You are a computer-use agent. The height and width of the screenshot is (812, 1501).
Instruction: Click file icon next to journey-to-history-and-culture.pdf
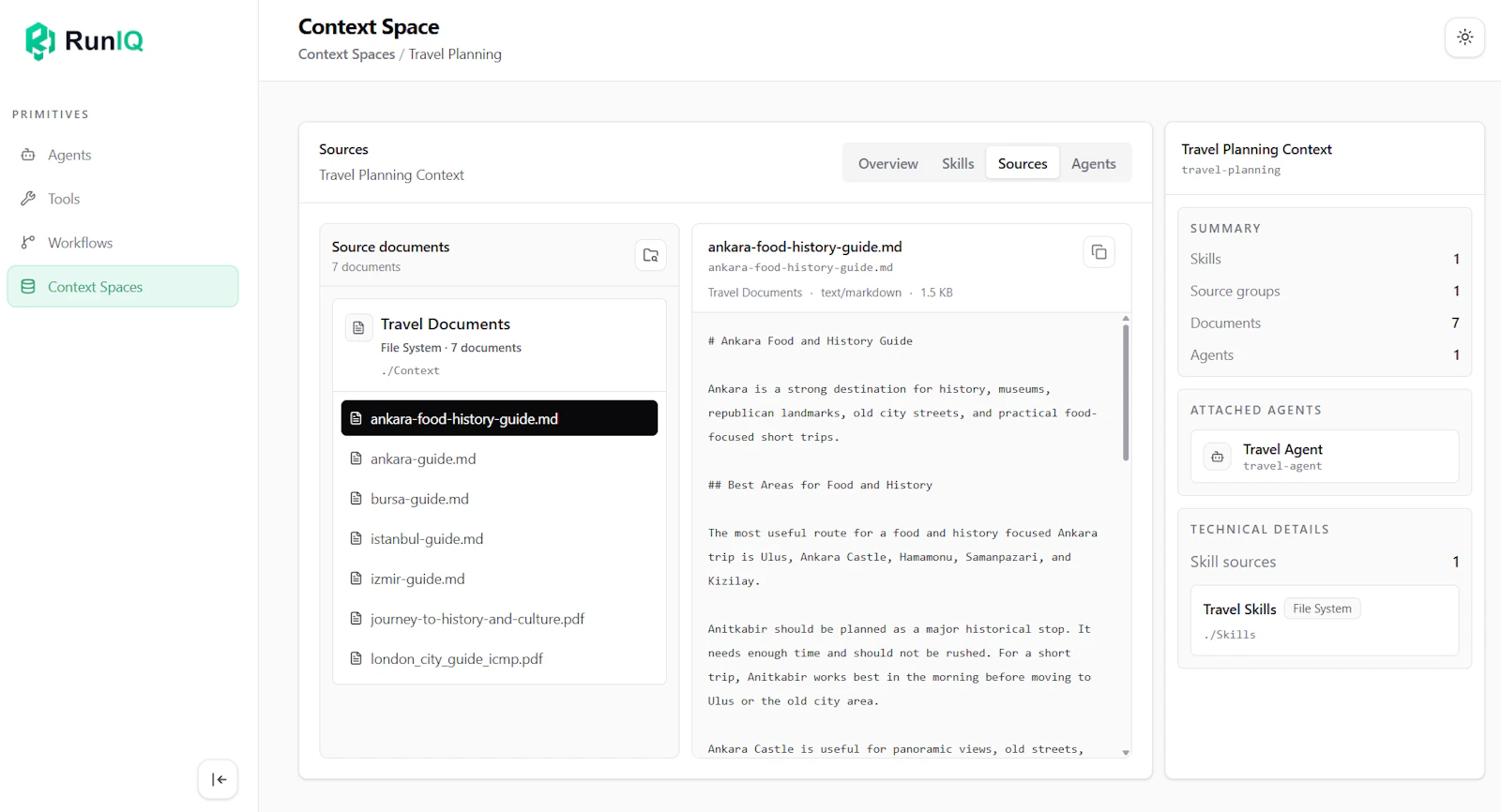356,619
